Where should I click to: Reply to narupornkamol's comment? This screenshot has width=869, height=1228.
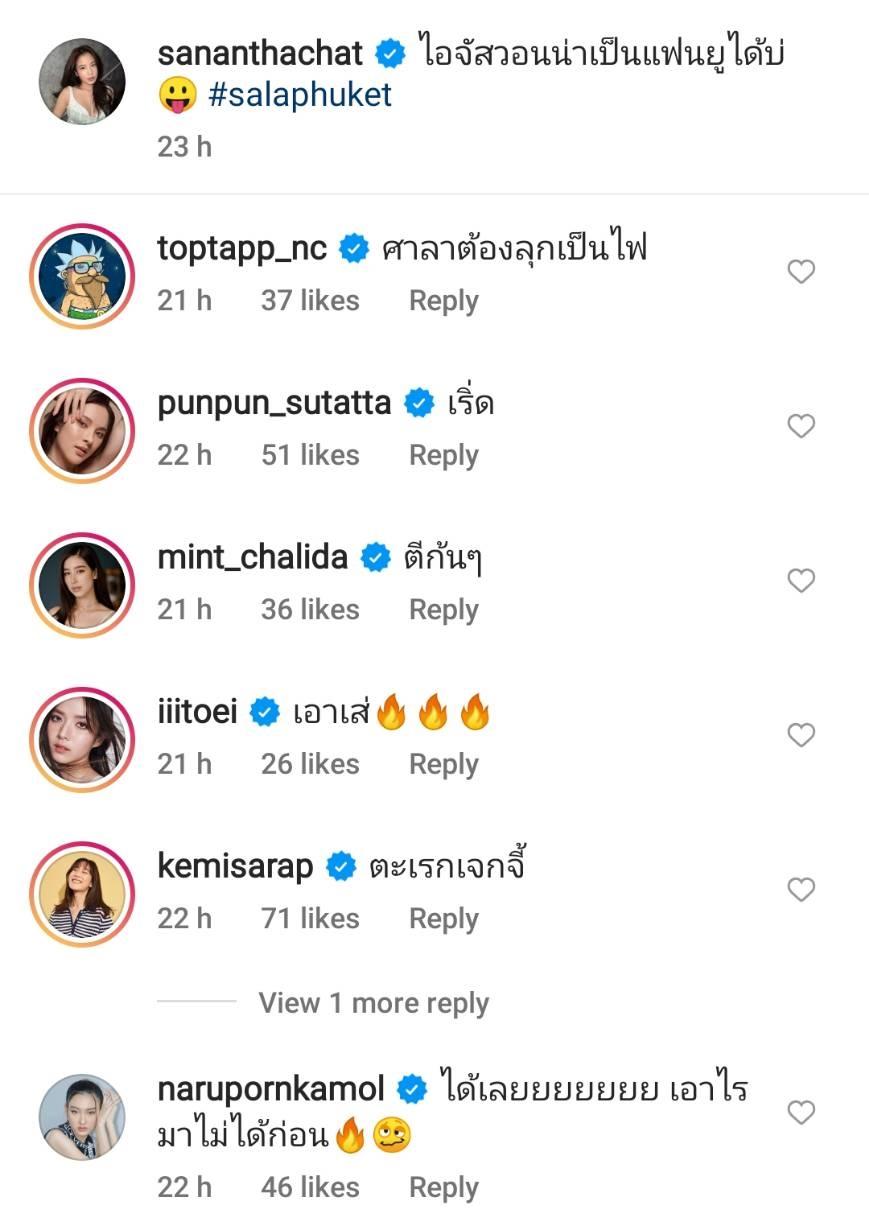point(443,1188)
